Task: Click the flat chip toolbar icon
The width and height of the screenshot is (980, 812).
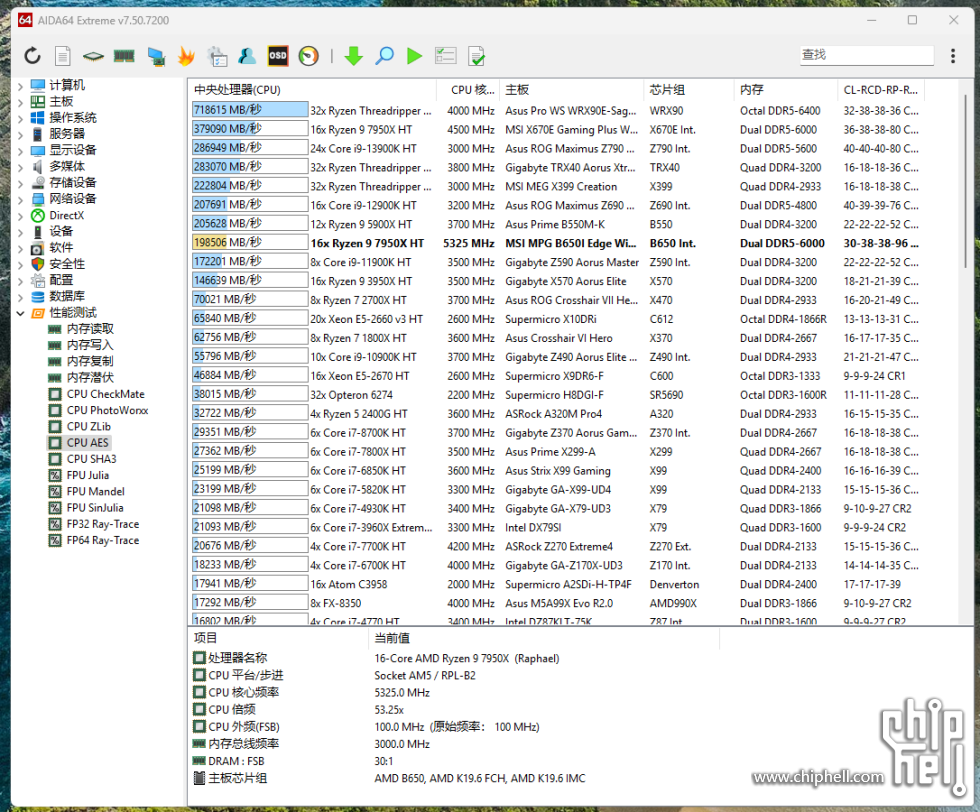Action: 93,56
